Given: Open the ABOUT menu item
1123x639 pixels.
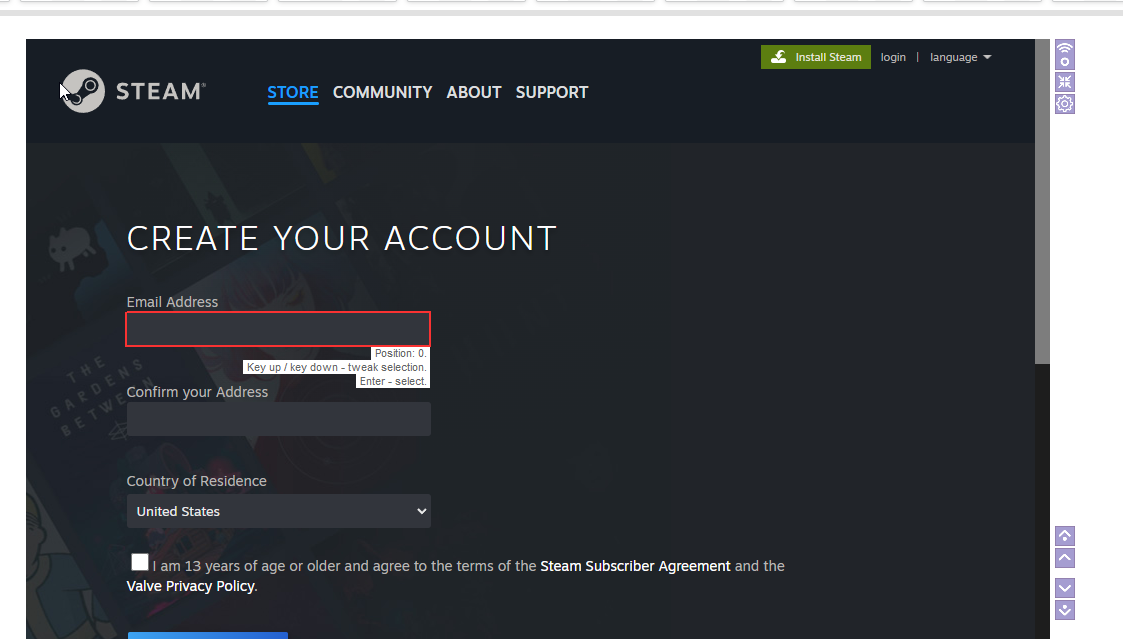Looking at the screenshot, I should [474, 92].
